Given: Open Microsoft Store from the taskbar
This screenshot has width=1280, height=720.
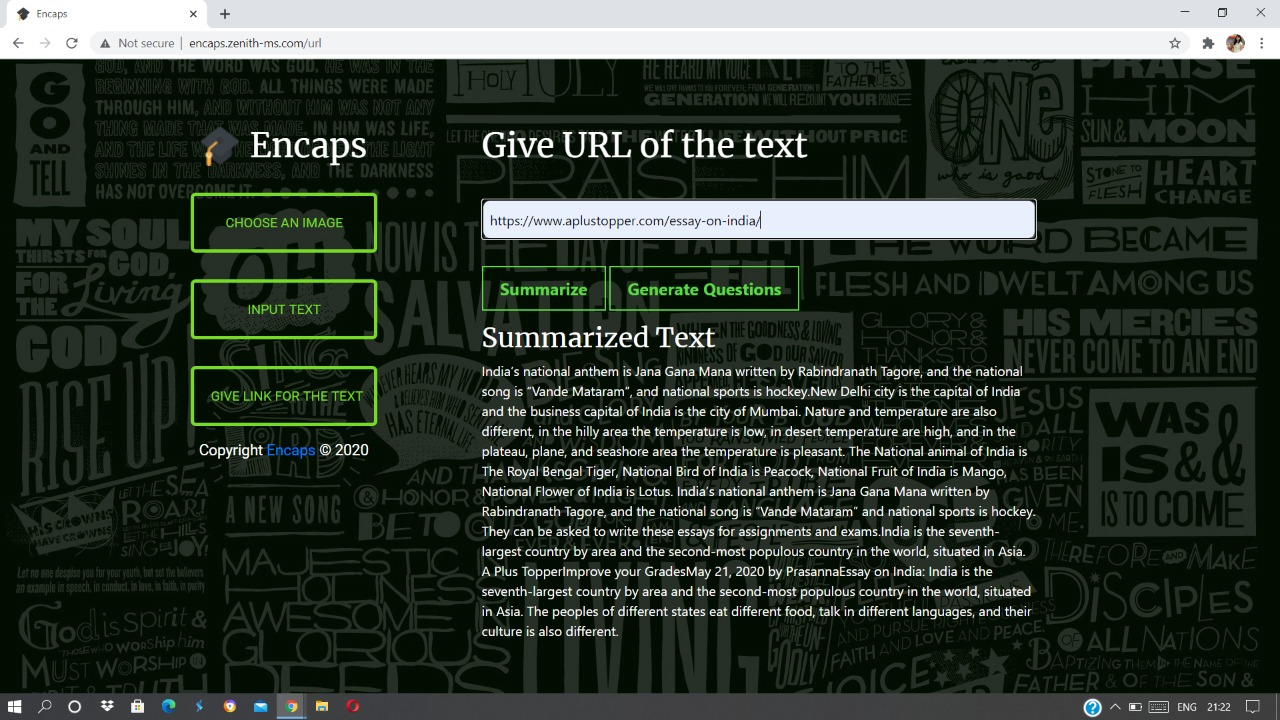Looking at the screenshot, I should (138, 706).
